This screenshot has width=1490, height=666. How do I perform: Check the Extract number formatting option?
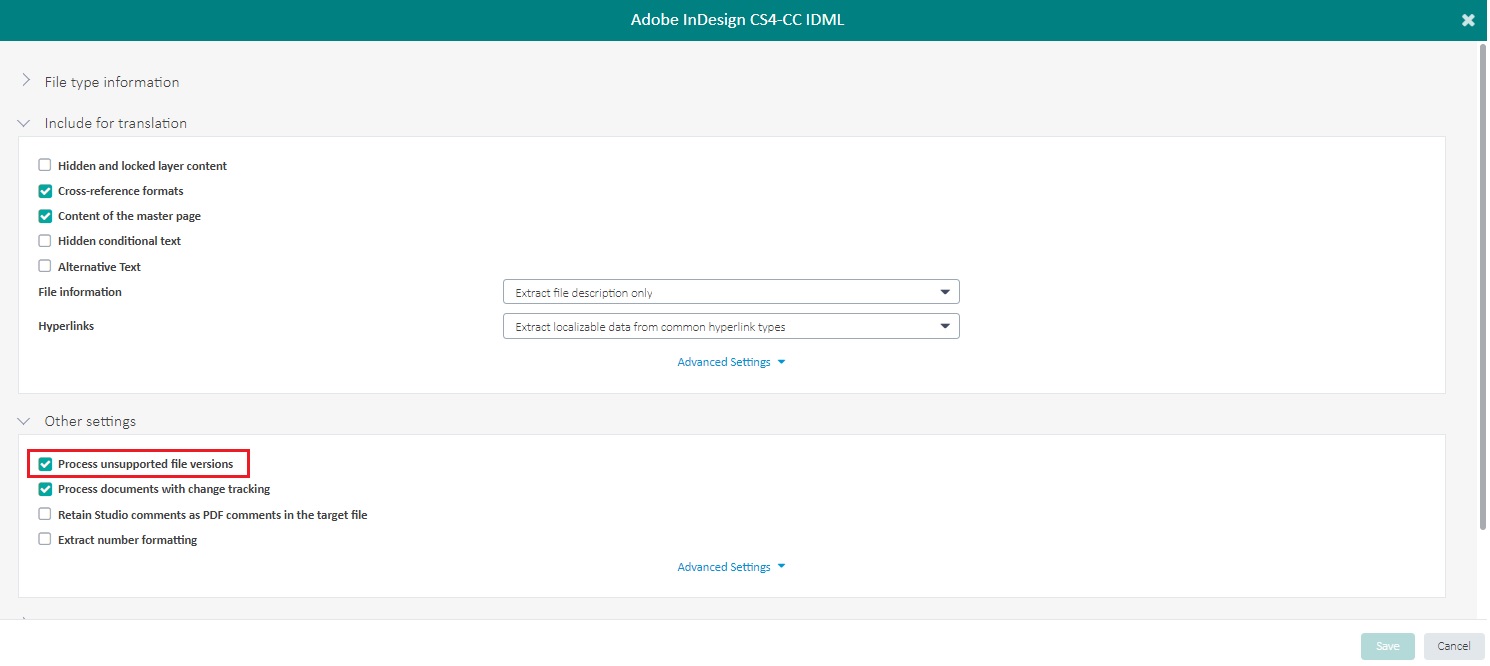pos(45,539)
